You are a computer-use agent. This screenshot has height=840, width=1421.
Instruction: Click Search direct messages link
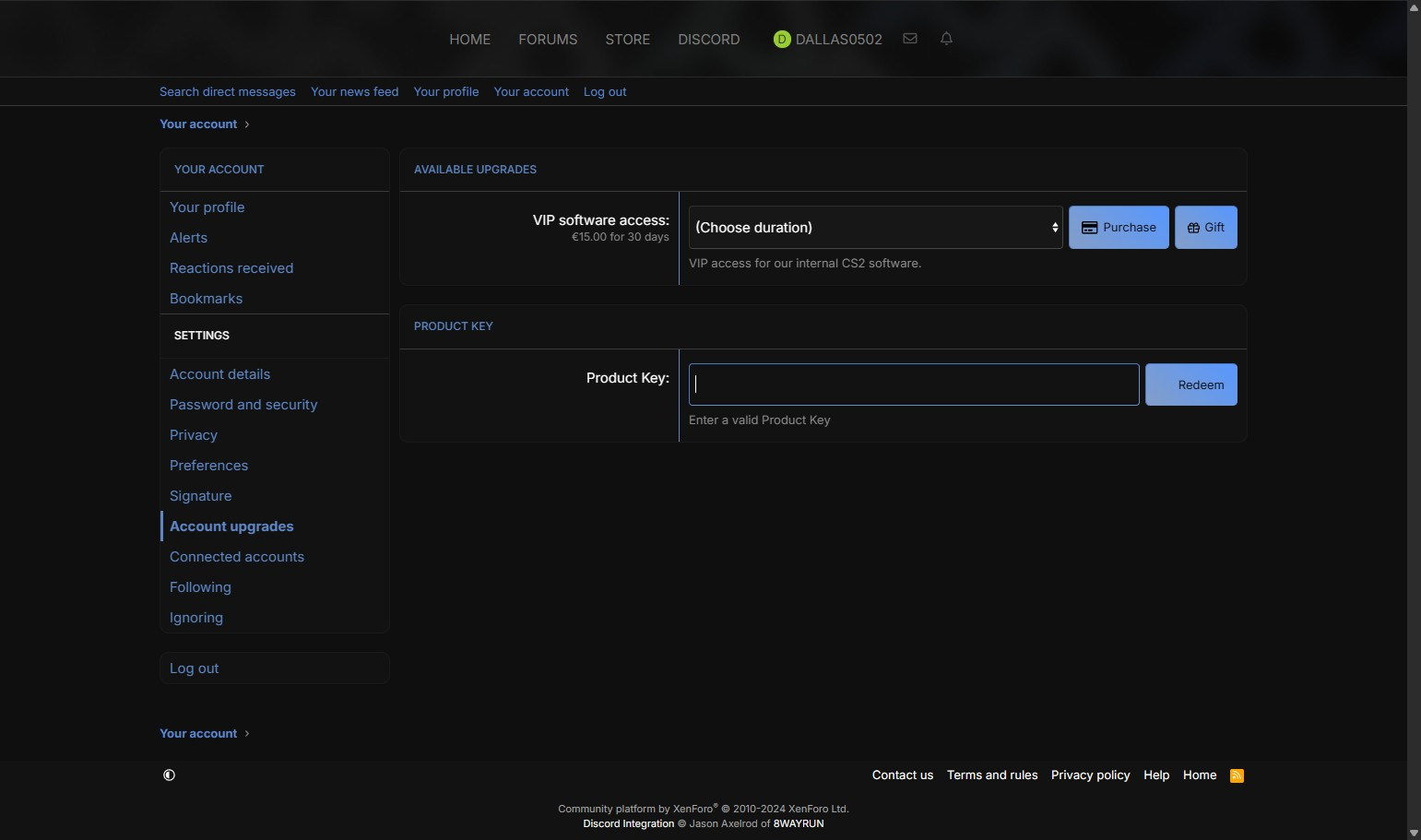[228, 92]
